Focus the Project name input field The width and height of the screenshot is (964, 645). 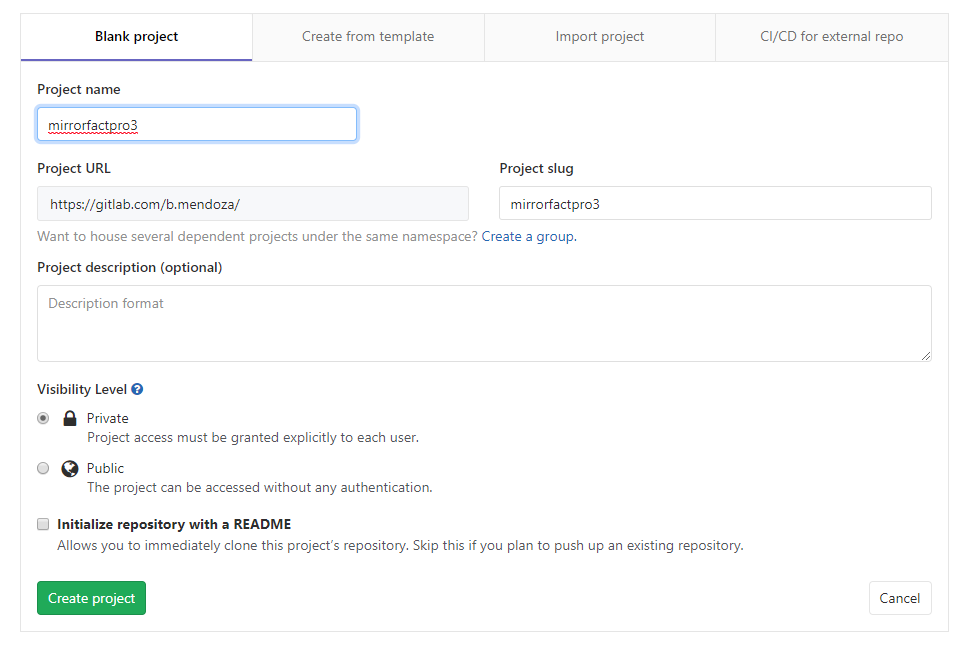tap(197, 124)
